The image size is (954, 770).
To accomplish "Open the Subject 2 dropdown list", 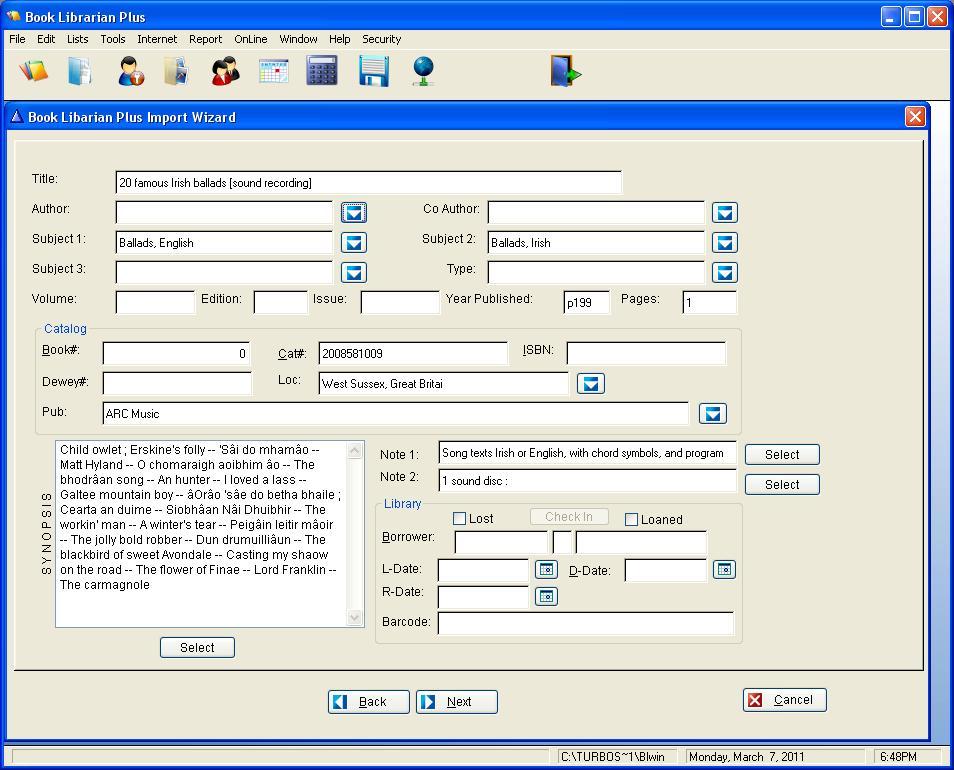I will click(724, 242).
